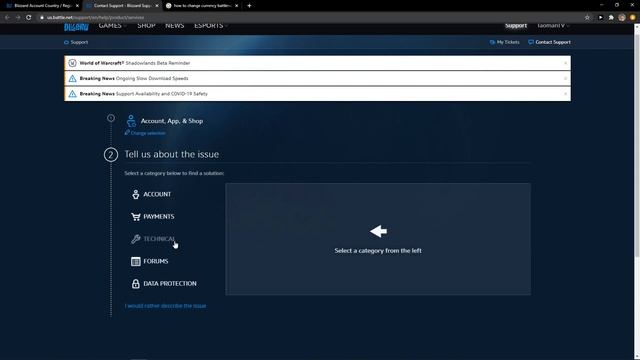Open My Tickets link
The height and width of the screenshot is (360, 640).
[x=504, y=42]
